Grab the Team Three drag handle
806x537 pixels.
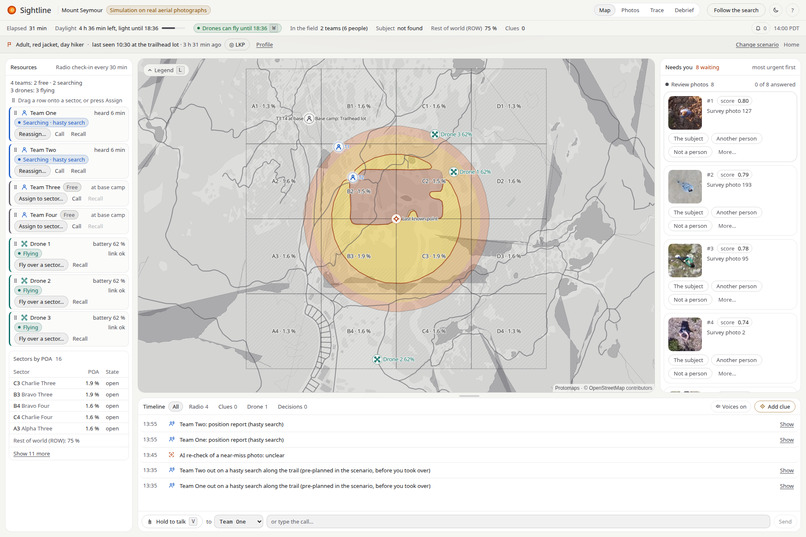(15, 187)
